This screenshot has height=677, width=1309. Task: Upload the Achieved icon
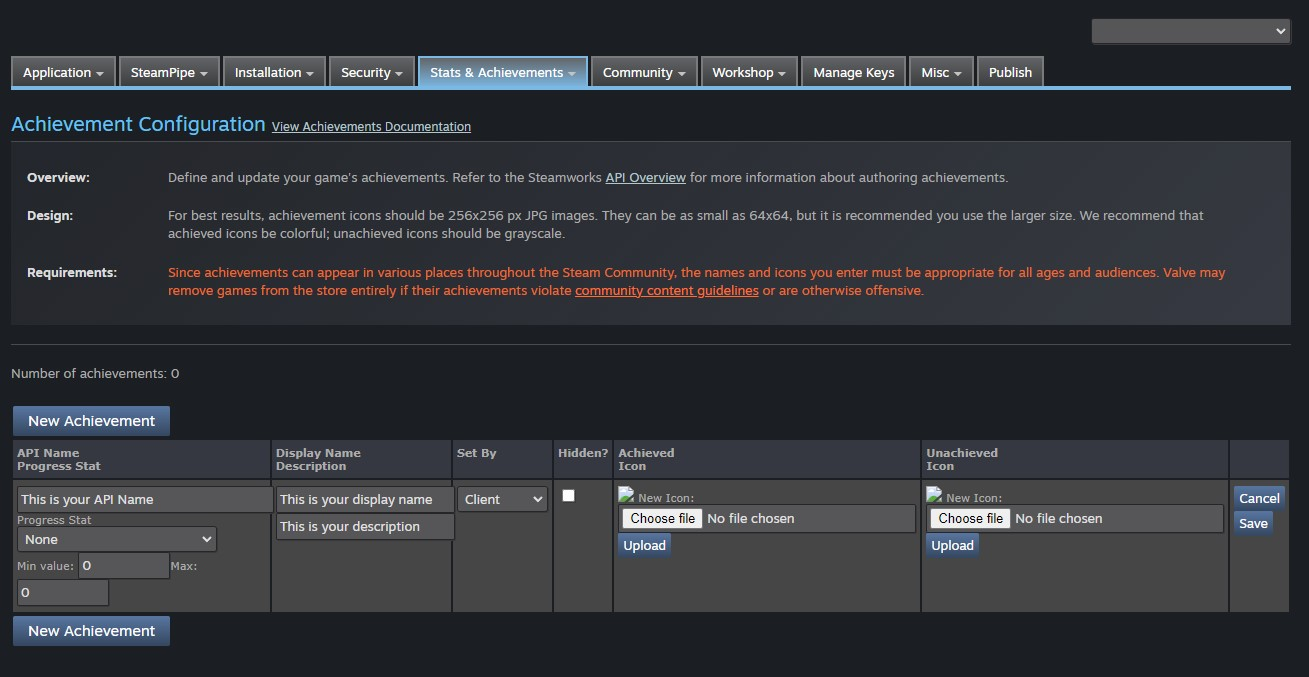(x=644, y=545)
